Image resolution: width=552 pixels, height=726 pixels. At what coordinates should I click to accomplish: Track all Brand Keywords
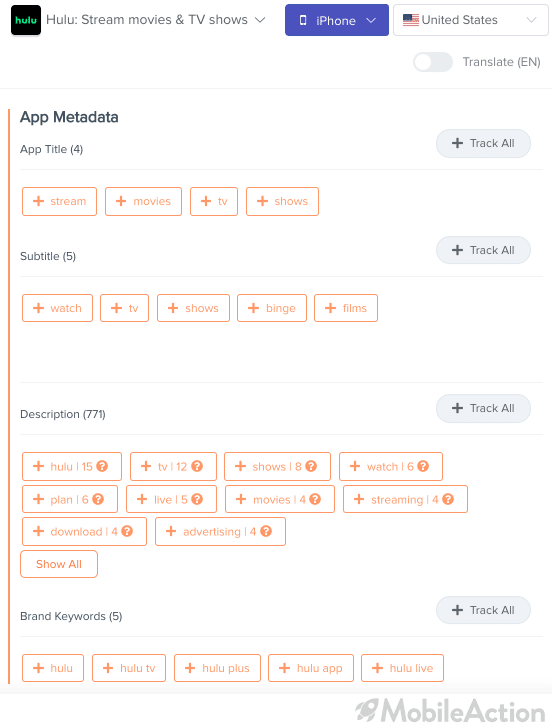(x=483, y=610)
